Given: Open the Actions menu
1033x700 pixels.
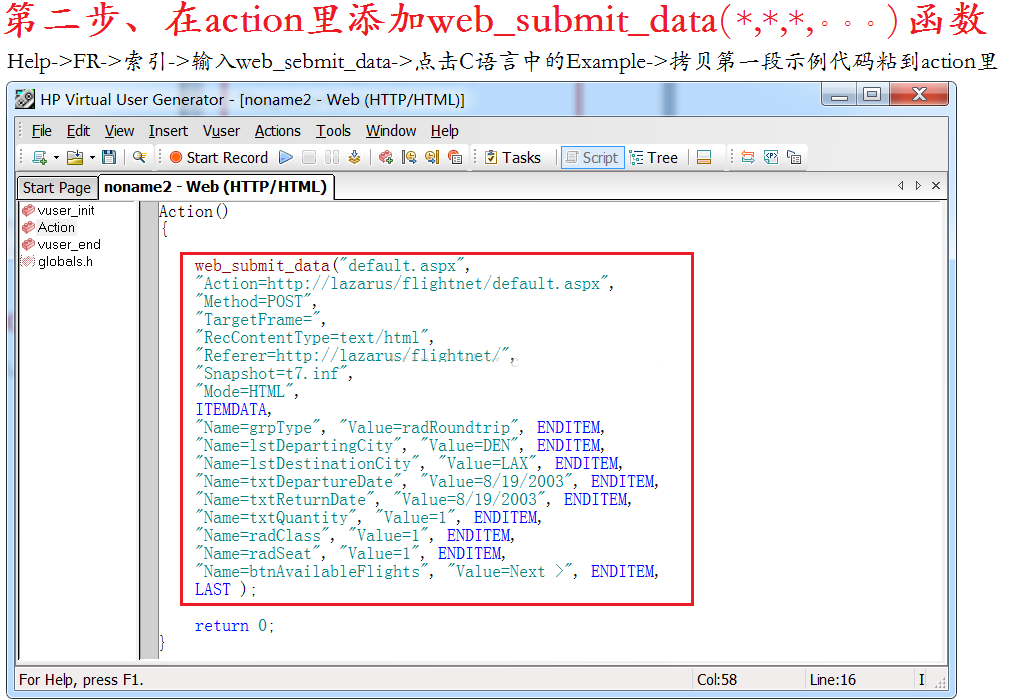Looking at the screenshot, I should [277, 131].
